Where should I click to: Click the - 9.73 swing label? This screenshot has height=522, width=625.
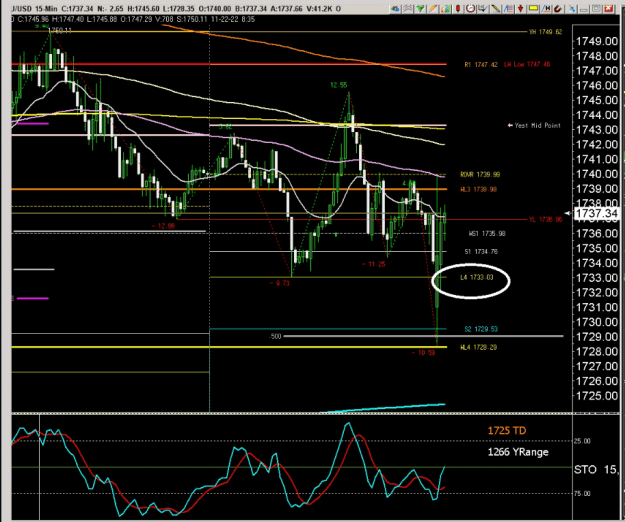click(279, 283)
